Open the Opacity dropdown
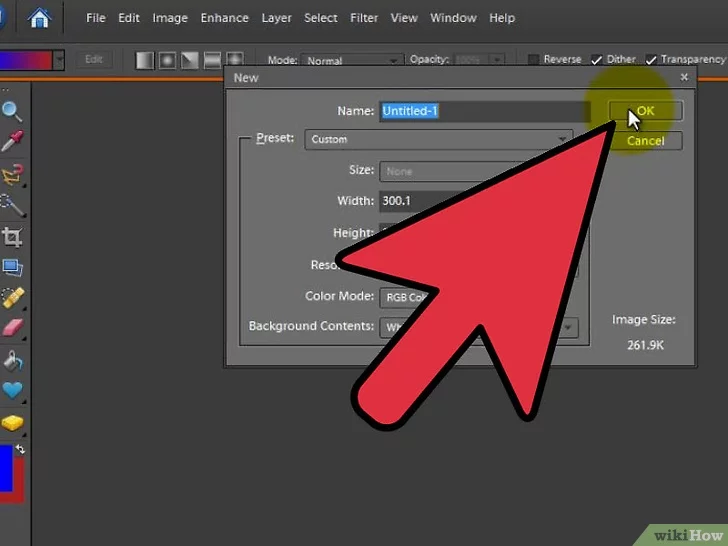The width and height of the screenshot is (728, 546). click(x=496, y=59)
